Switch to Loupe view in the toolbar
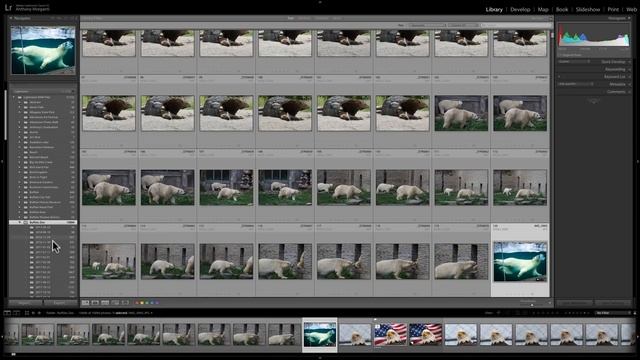This screenshot has height=360, width=640. coord(95,303)
